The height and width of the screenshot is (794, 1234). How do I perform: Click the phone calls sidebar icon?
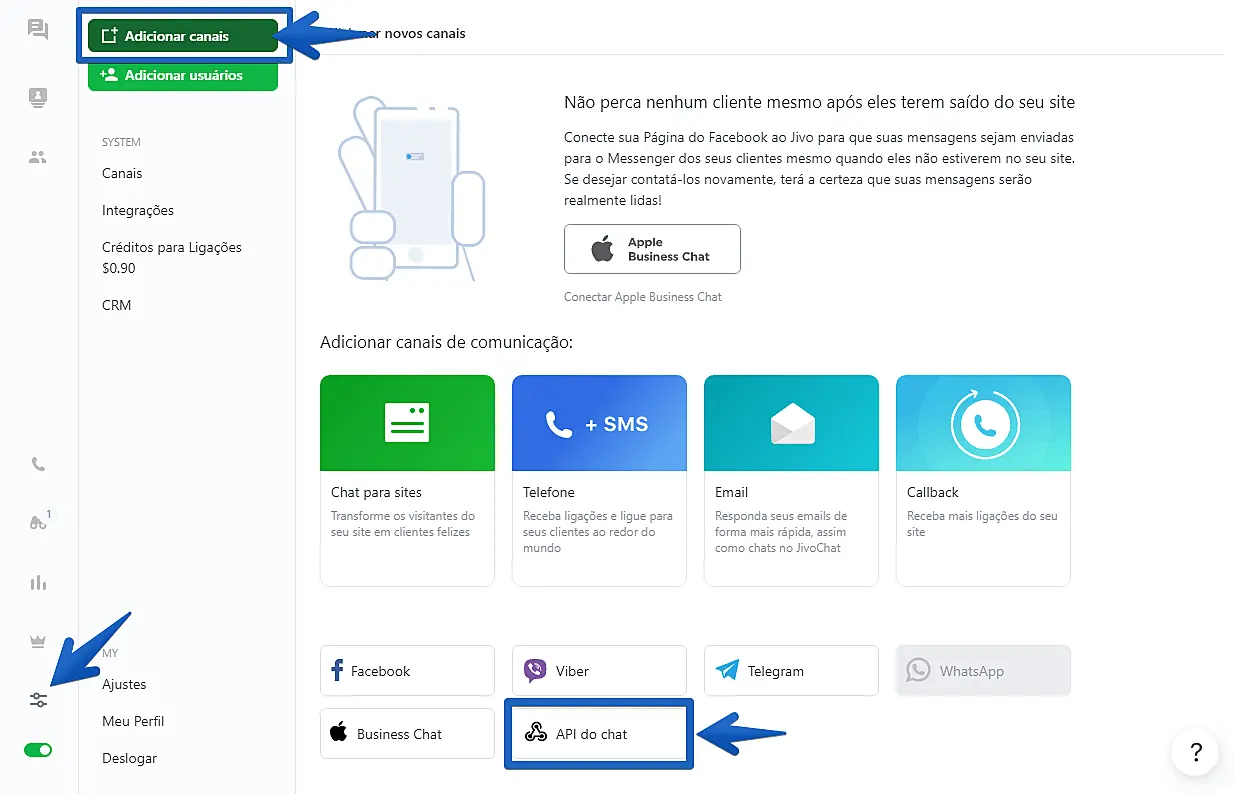[38, 464]
